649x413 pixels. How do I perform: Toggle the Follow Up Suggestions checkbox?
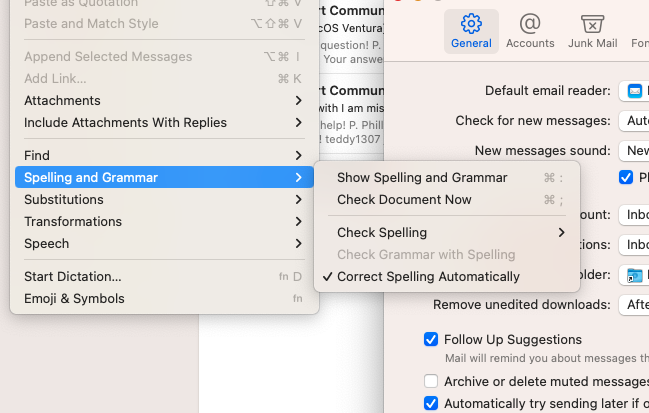tap(431, 340)
